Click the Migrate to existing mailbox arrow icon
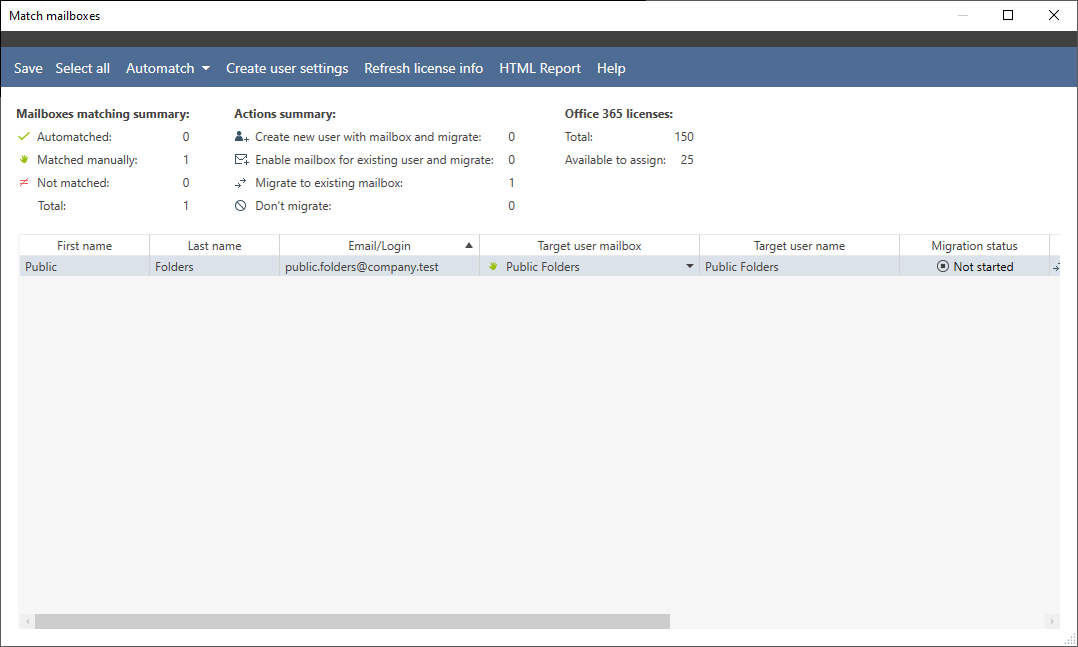Viewport: 1078px width, 647px height. (240, 182)
